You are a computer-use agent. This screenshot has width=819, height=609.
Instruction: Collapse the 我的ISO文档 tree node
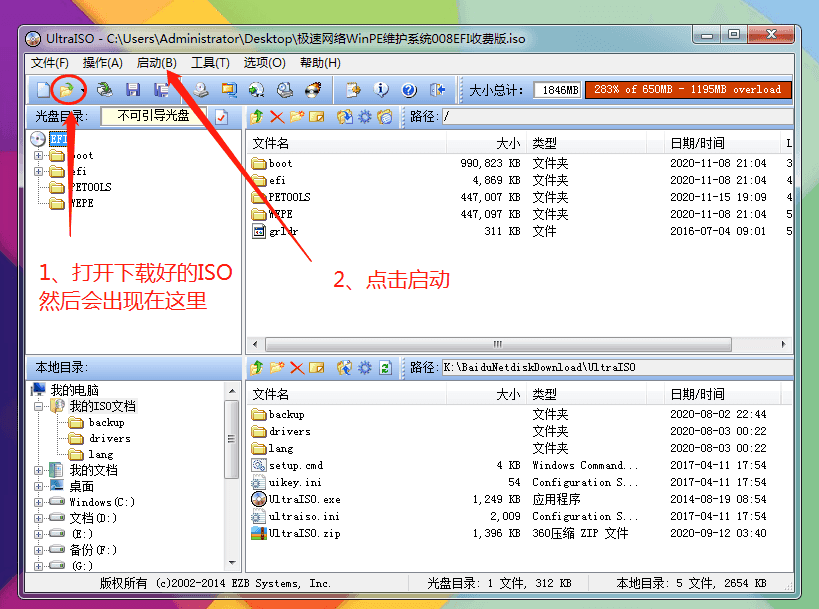click(36, 406)
